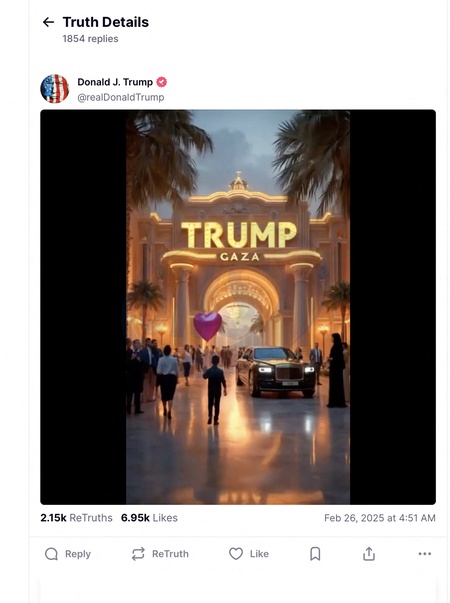The image size is (450, 603).
Task: View the 2.15k ReTruths list
Action: point(77,518)
